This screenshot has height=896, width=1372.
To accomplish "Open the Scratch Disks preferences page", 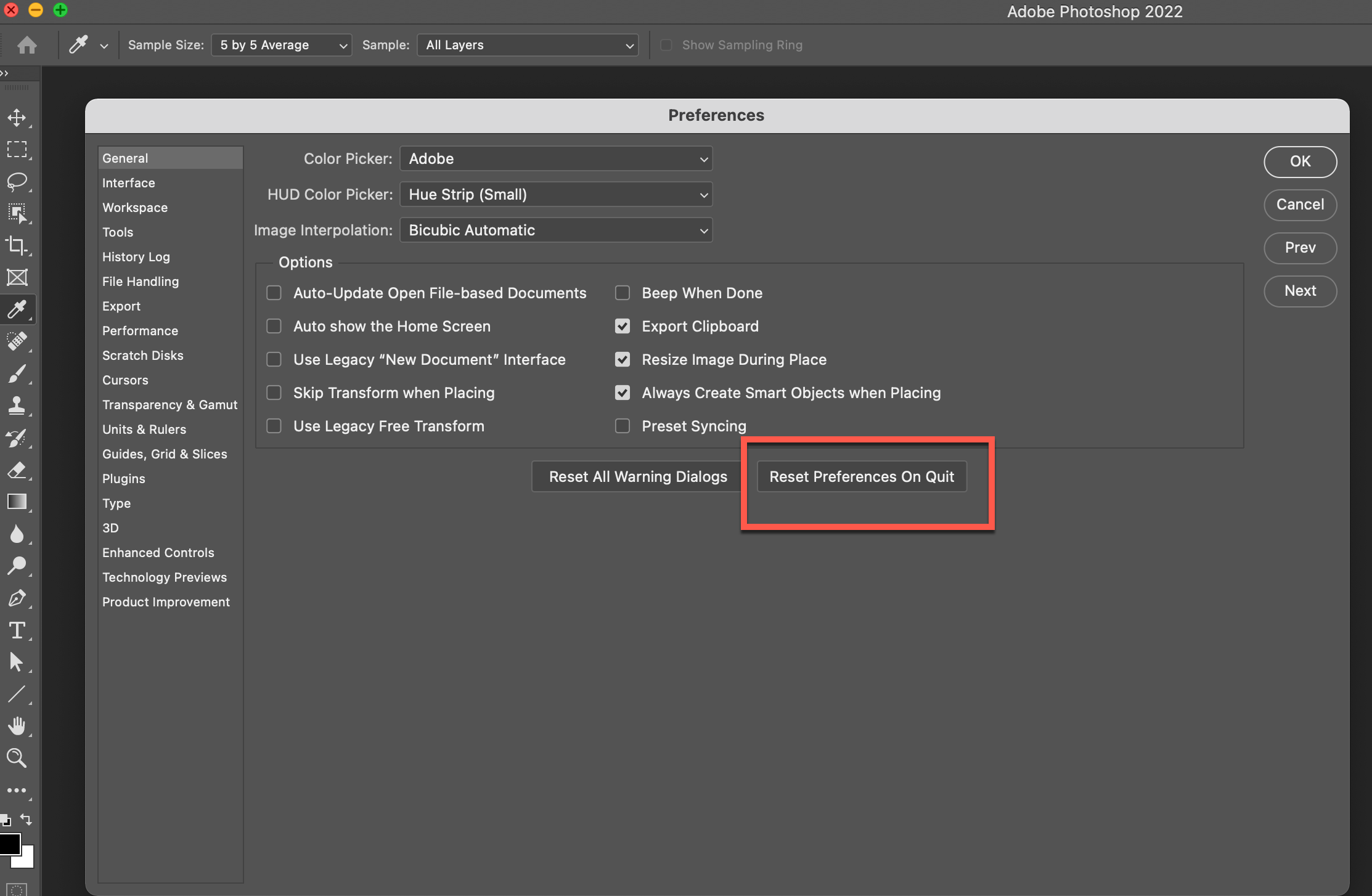I will [x=142, y=355].
